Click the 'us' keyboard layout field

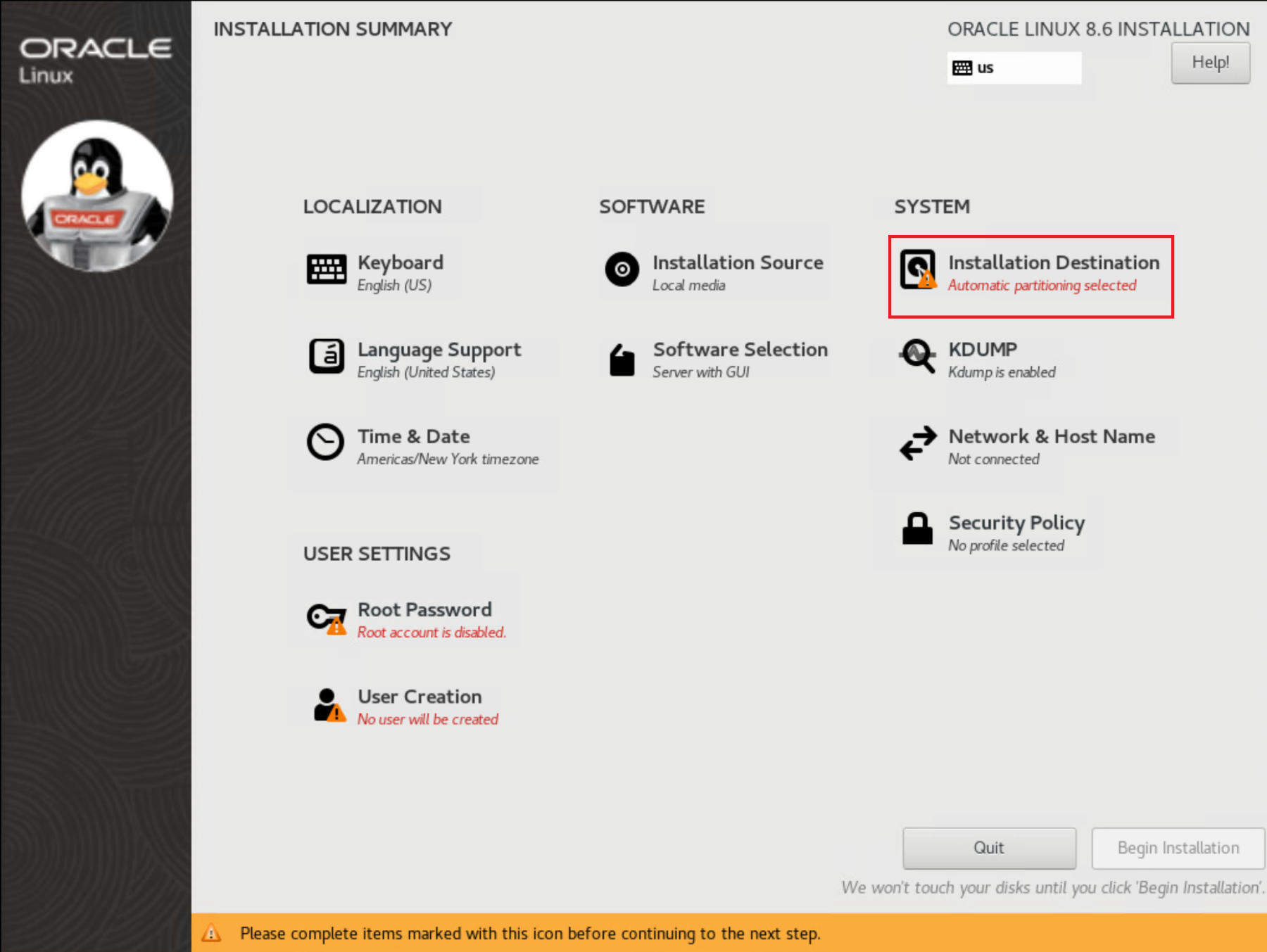click(1014, 68)
